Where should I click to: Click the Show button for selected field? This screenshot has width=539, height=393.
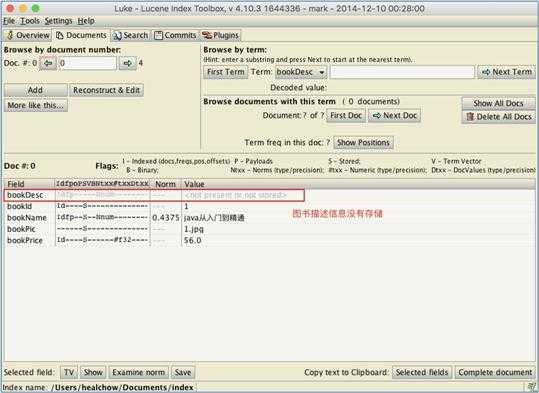93,372
